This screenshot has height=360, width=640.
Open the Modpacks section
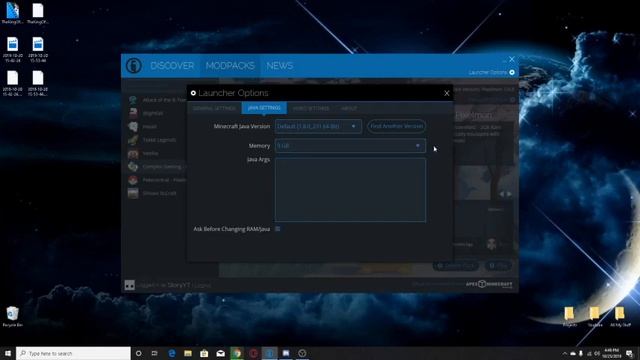(230, 66)
